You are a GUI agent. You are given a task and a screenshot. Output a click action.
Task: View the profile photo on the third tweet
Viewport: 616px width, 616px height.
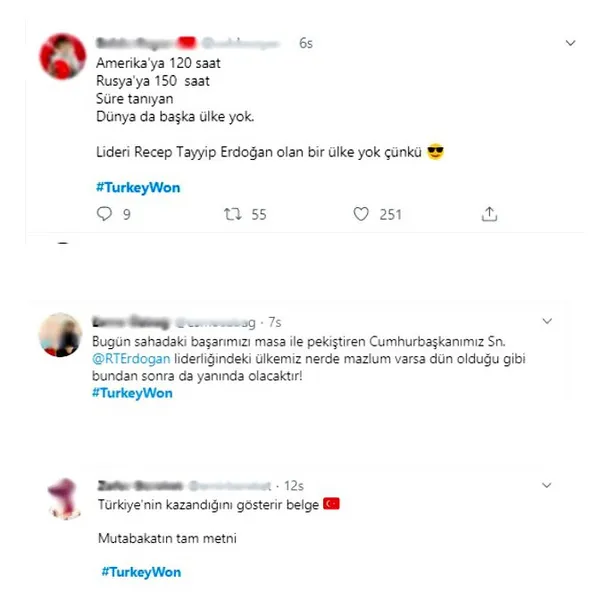point(62,494)
